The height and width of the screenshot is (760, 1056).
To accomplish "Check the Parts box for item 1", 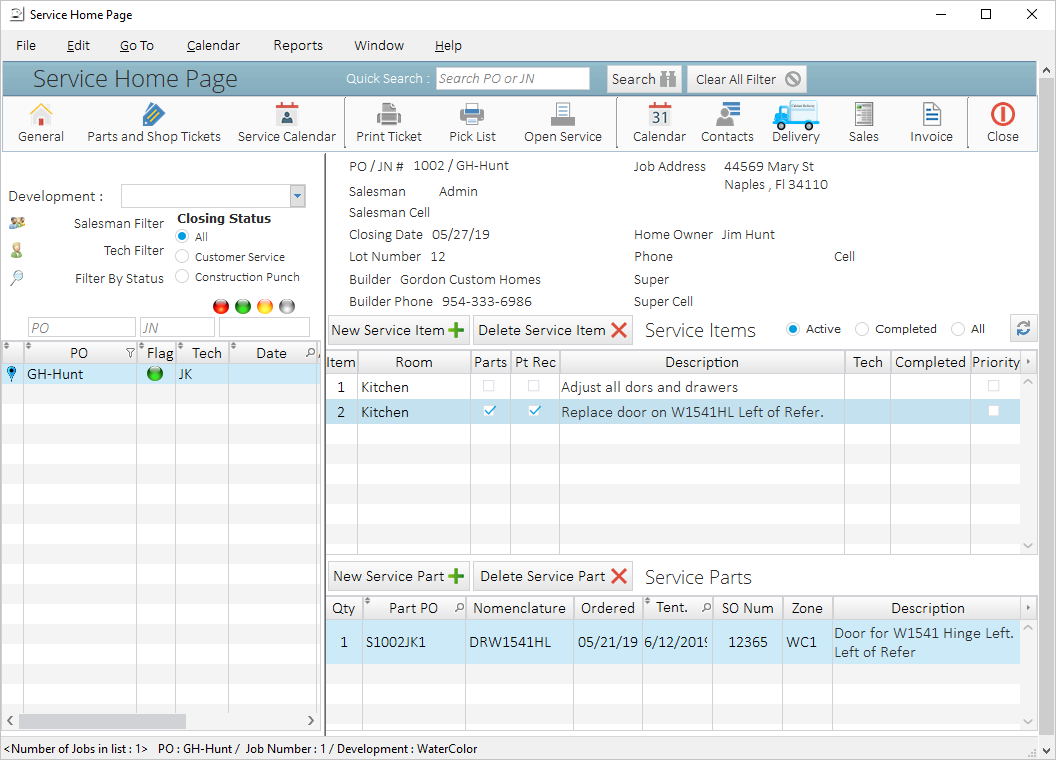I will click(x=490, y=386).
